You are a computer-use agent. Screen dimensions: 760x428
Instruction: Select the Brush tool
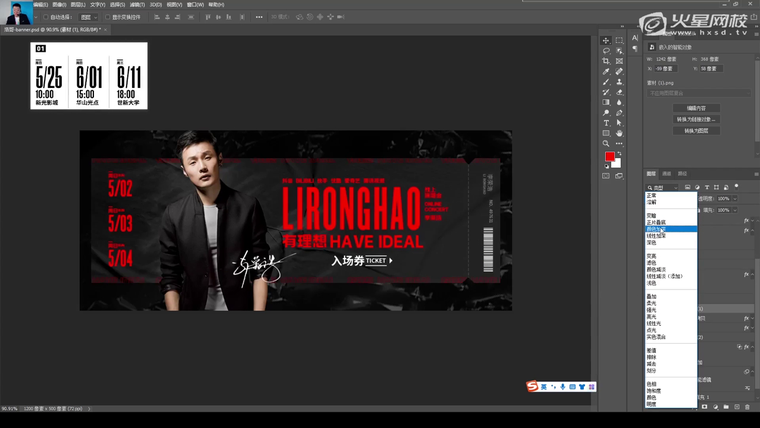[606, 82]
